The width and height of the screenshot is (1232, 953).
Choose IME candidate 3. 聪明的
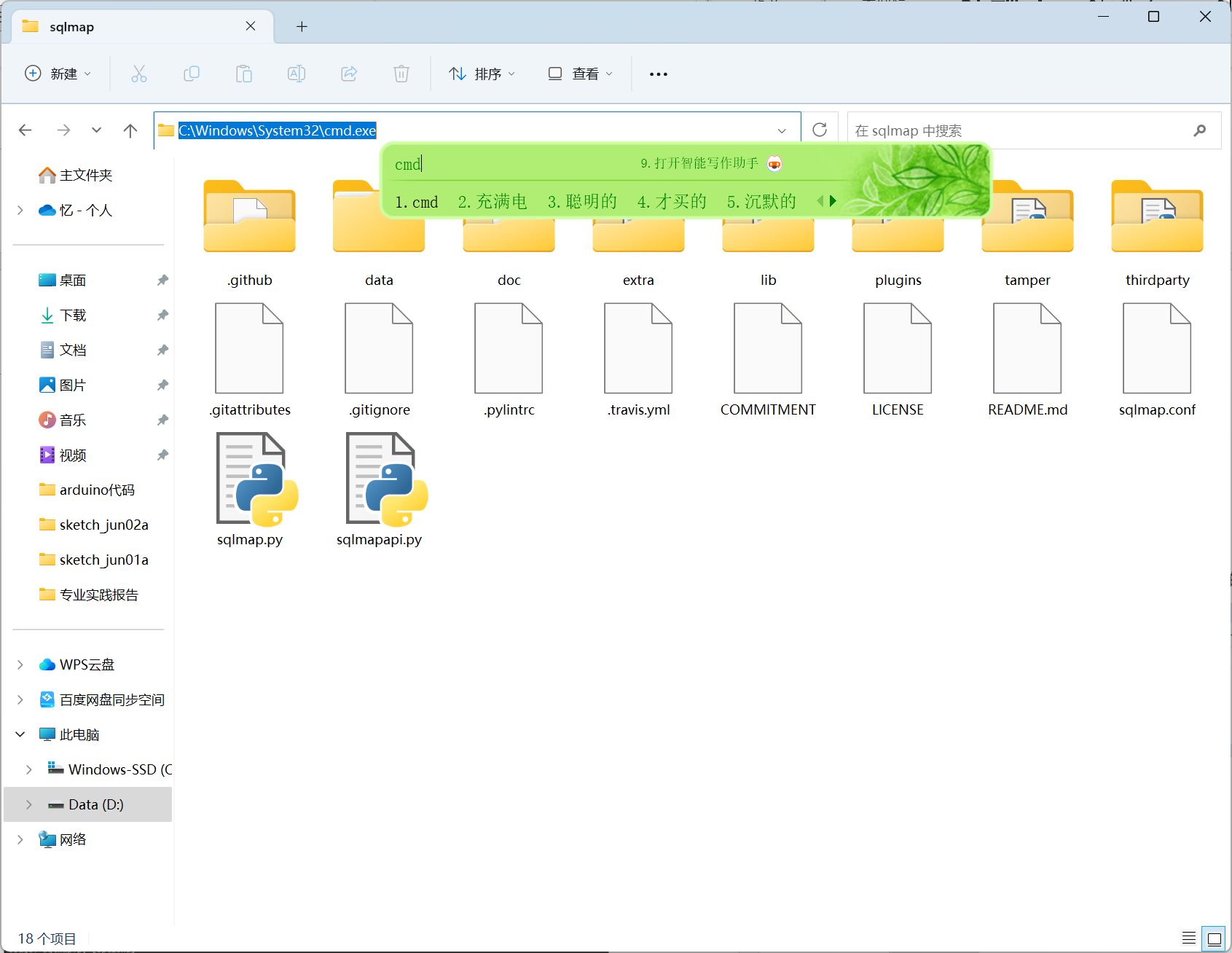pyautogui.click(x=582, y=202)
